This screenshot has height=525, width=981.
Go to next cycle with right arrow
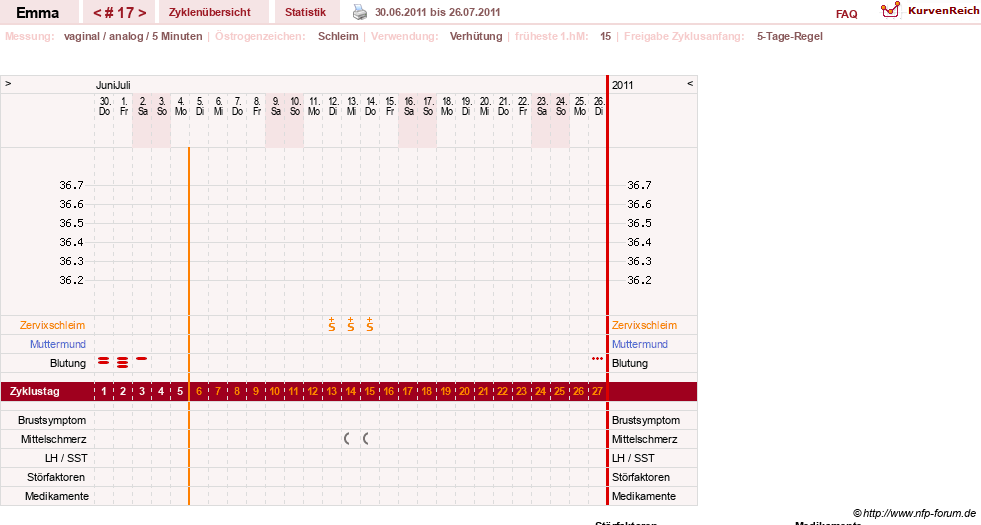pos(143,13)
